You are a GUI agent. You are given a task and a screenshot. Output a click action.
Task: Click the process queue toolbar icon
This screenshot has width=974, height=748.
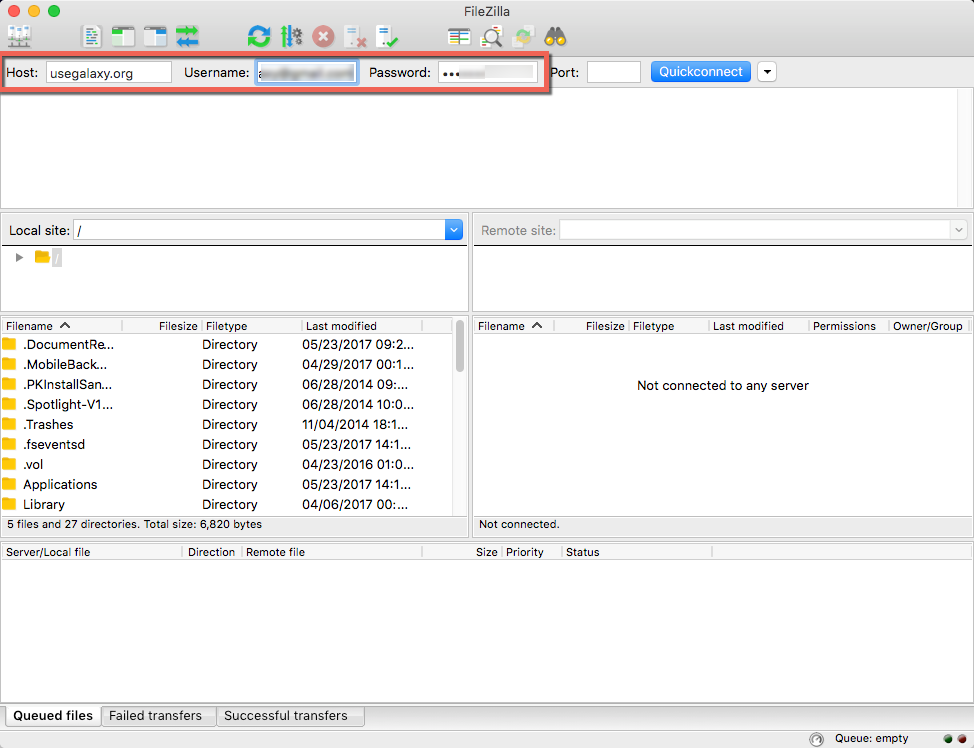point(291,37)
